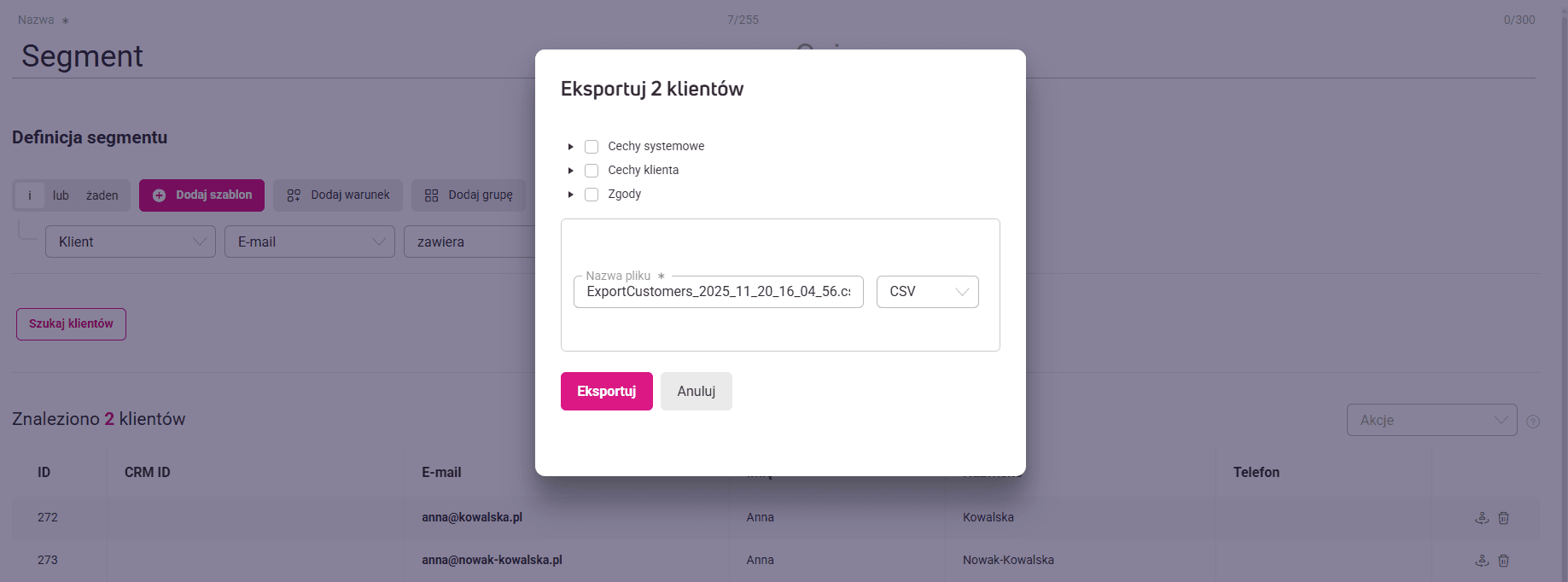1568x582 pixels.
Task: Tick the Cechy klienta checkbox
Action: 592,171
